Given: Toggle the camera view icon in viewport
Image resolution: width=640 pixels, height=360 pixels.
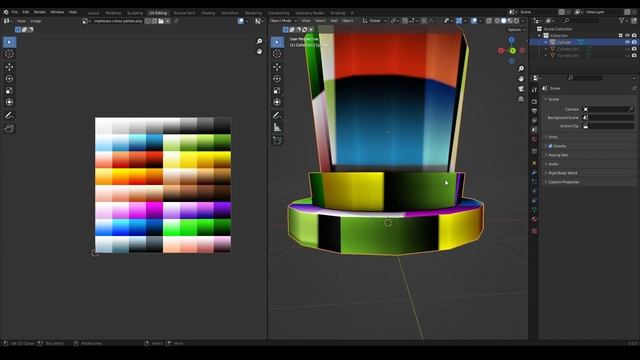Looking at the screenshot, I should 521,89.
